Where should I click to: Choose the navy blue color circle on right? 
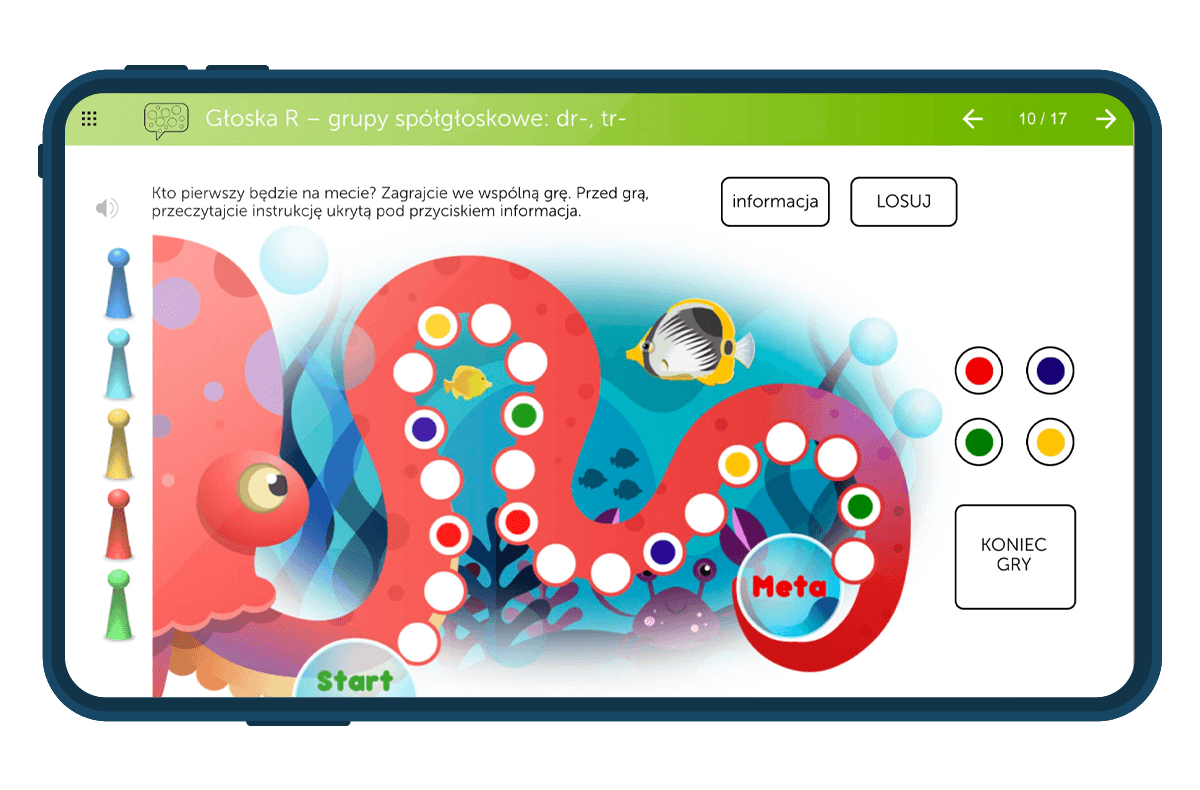pyautogui.click(x=1050, y=371)
